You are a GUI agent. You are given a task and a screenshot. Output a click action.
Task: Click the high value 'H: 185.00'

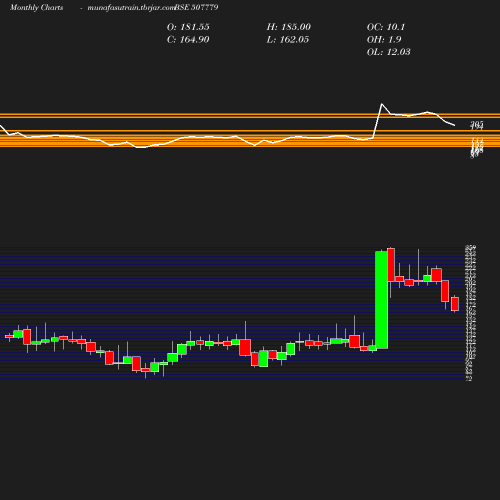pyautogui.click(x=289, y=27)
